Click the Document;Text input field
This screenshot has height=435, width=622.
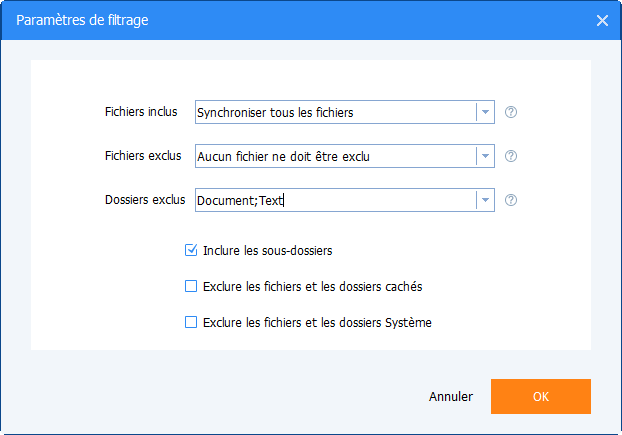click(x=335, y=200)
